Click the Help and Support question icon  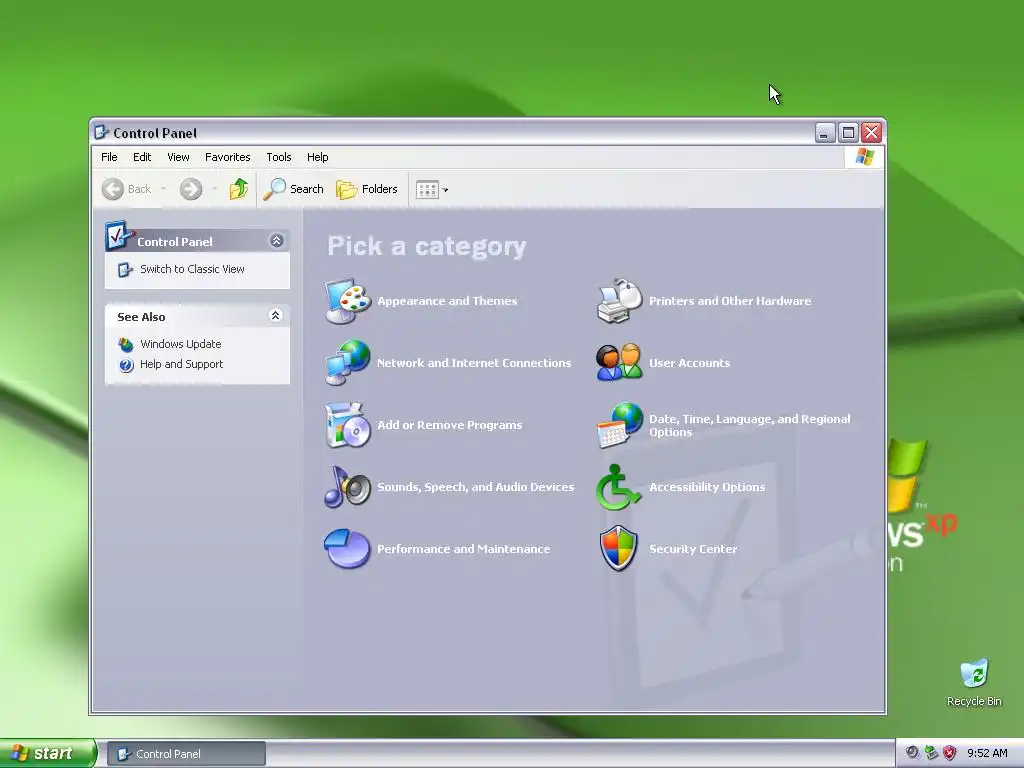pos(126,365)
